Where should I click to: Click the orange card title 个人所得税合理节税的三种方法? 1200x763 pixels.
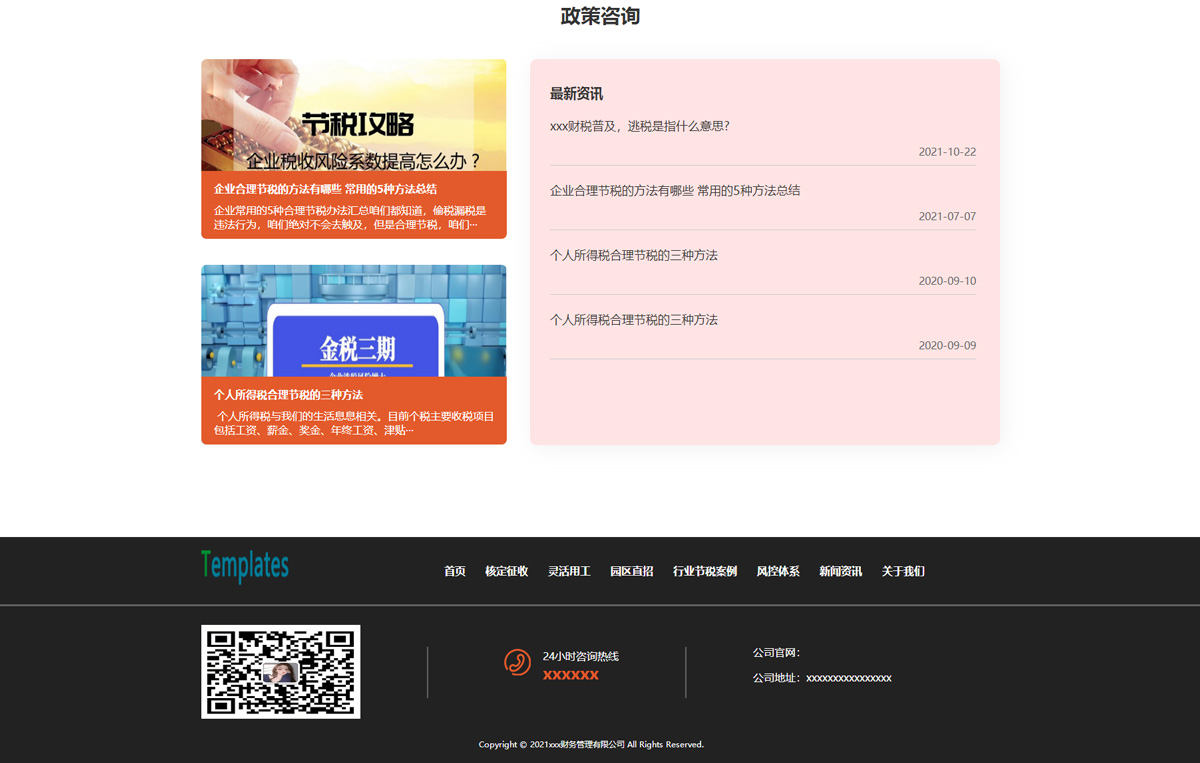pos(288,395)
